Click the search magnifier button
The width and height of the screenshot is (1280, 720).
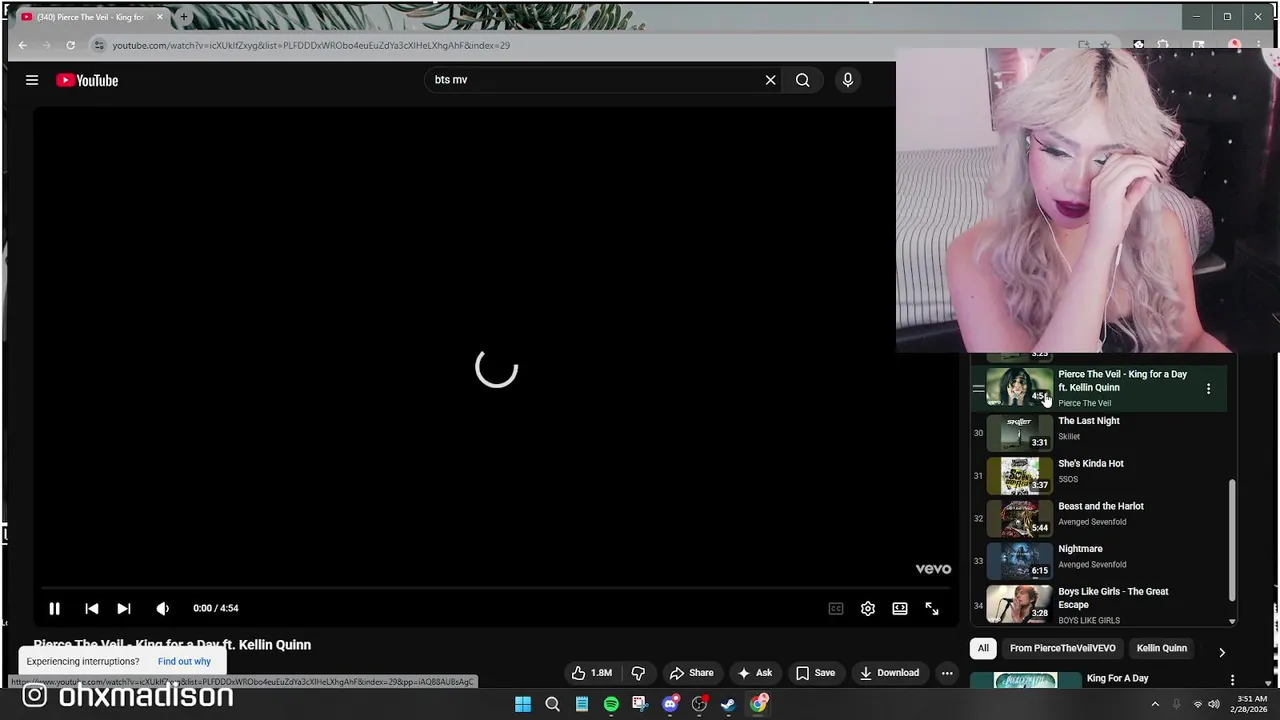[x=802, y=80]
